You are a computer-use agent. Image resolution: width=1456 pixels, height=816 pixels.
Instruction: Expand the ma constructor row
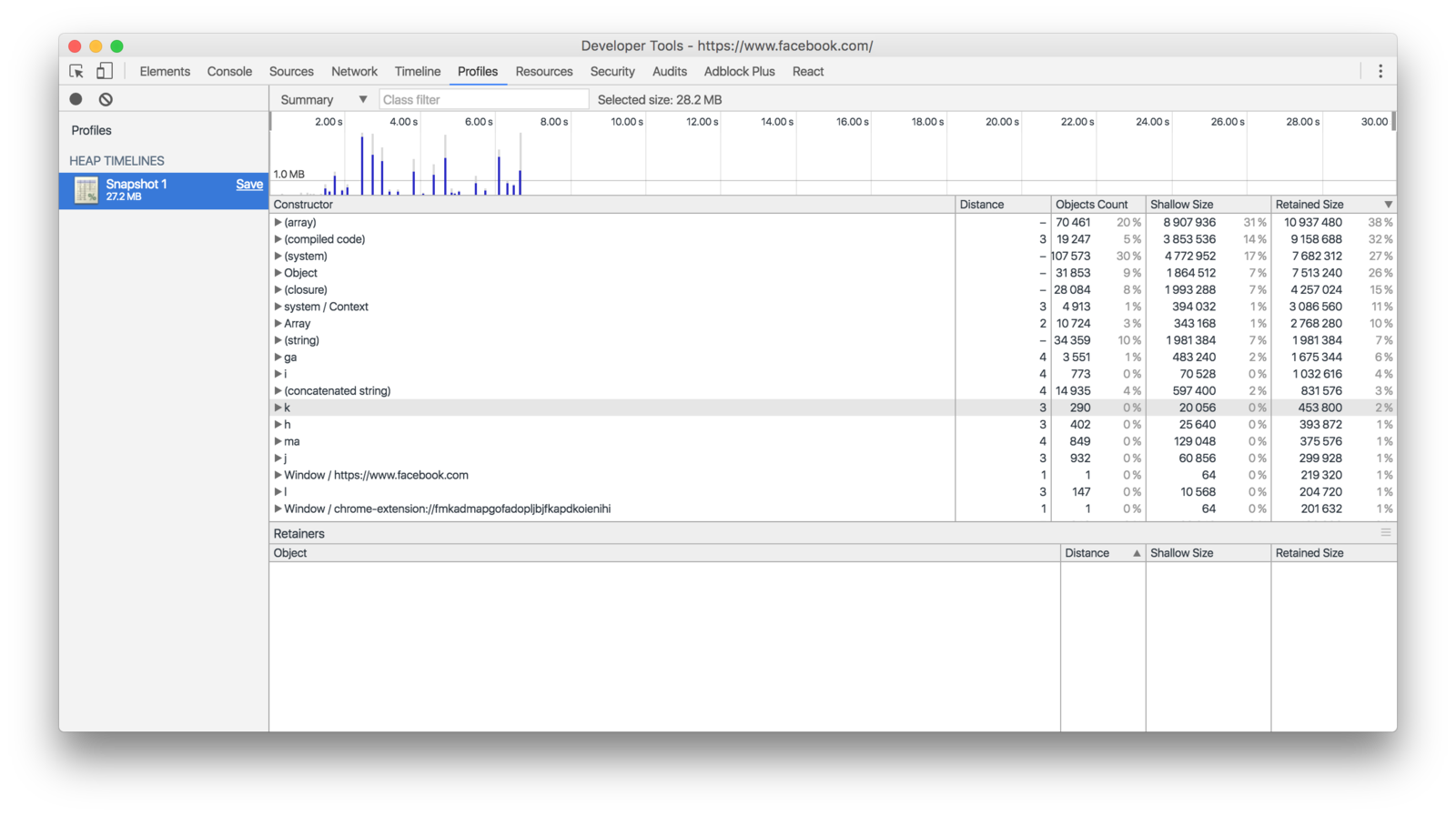(278, 441)
